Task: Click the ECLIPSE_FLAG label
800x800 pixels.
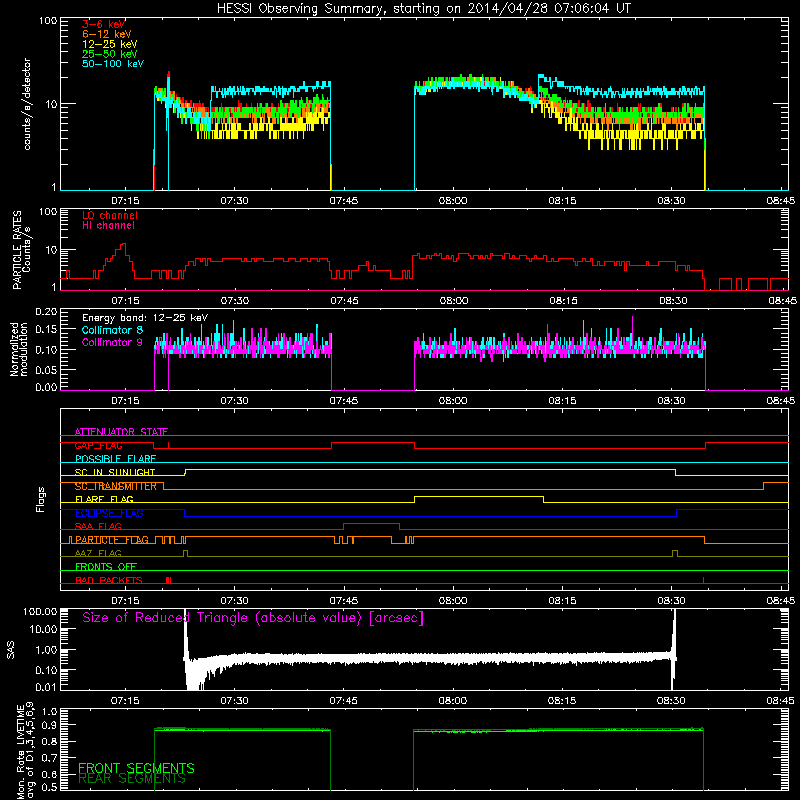Action: pyautogui.click(x=109, y=513)
